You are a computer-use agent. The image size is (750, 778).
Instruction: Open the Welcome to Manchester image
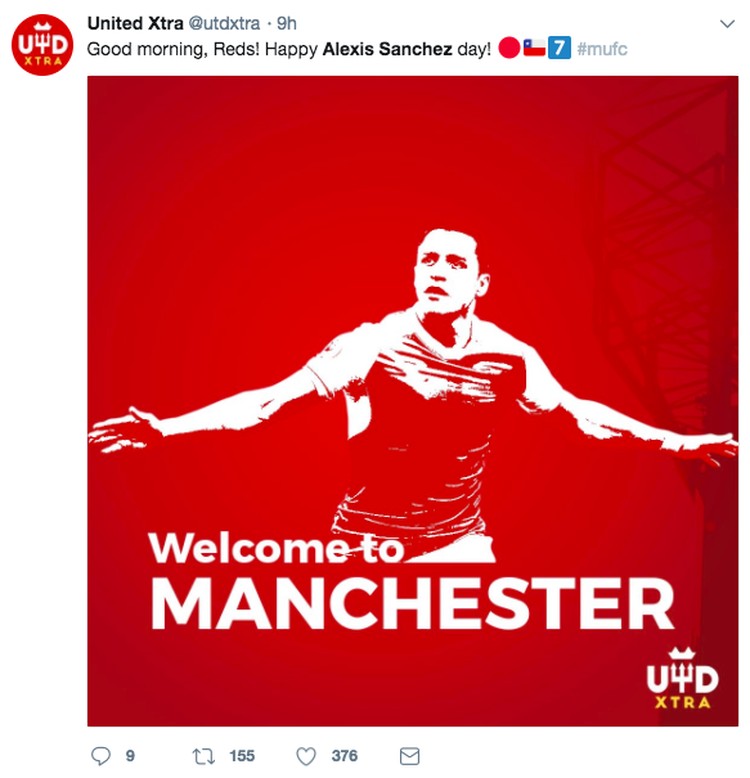pyautogui.click(x=413, y=401)
